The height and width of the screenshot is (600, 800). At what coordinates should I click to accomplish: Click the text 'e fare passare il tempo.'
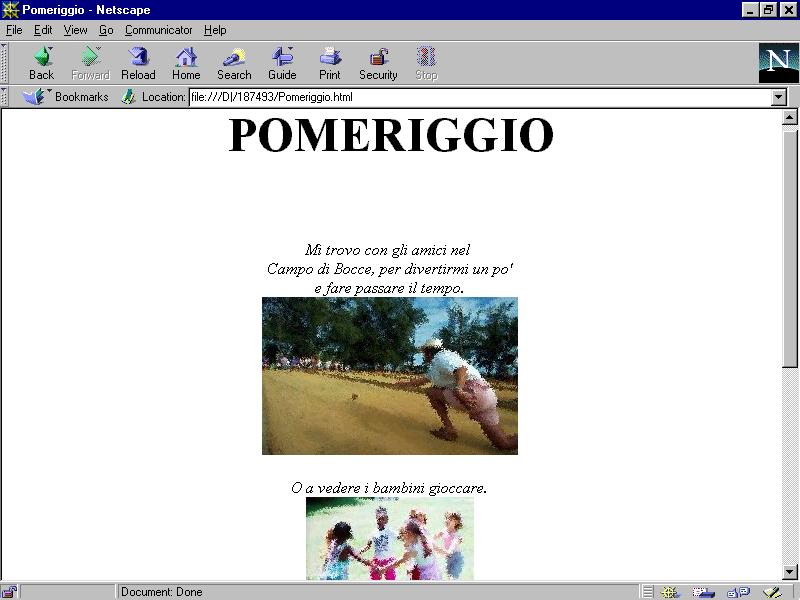pos(389,288)
